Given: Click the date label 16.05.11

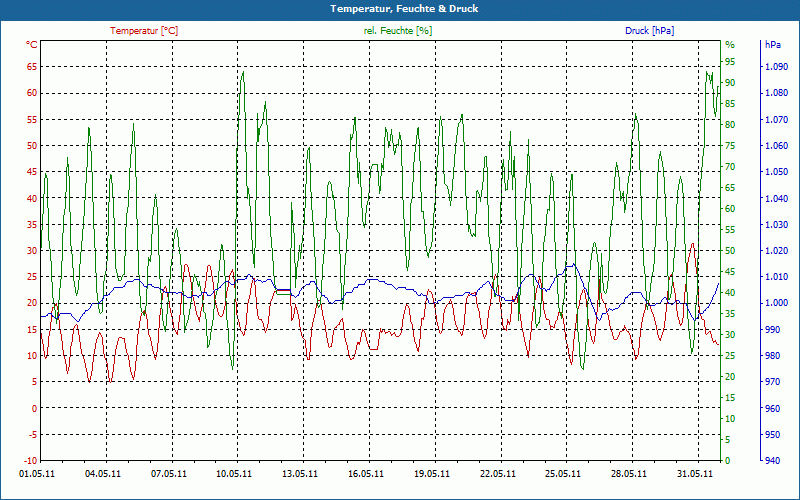Looking at the screenshot, I should [x=366, y=473].
